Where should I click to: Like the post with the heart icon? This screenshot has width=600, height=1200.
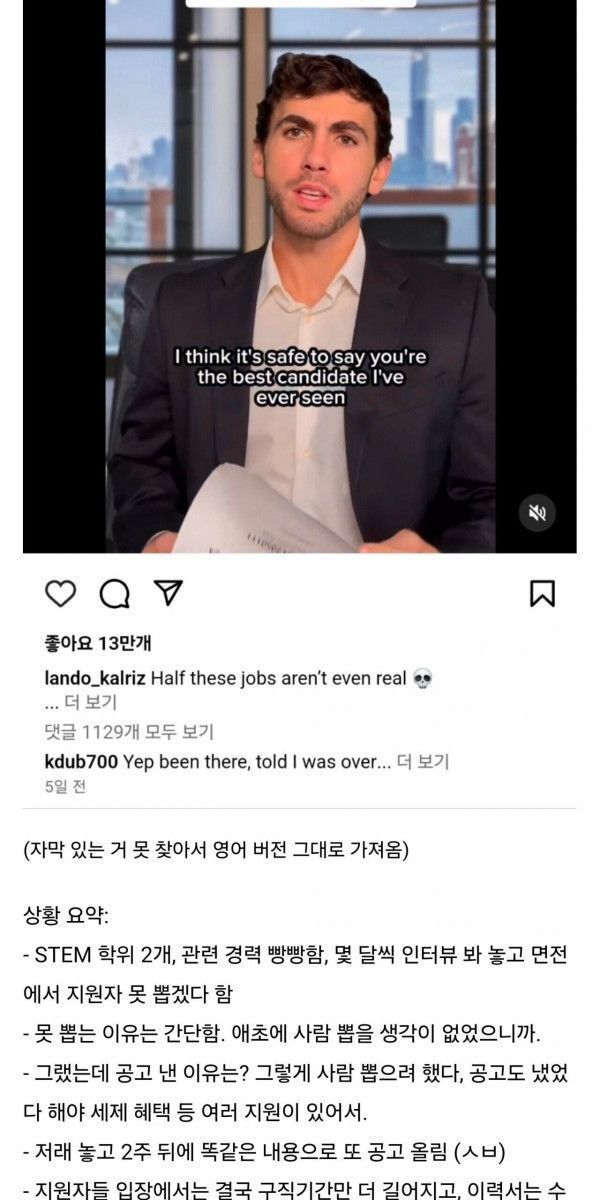click(x=61, y=593)
